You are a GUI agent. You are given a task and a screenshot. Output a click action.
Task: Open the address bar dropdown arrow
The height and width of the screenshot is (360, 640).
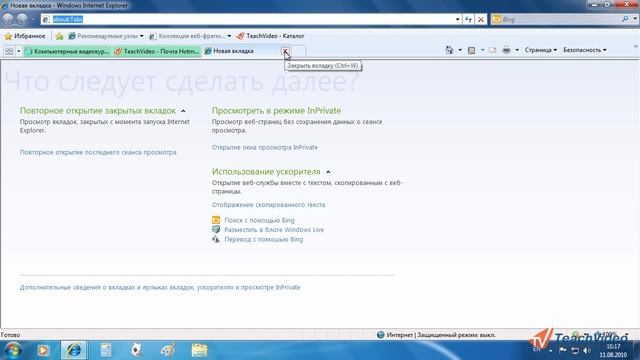pyautogui.click(x=458, y=19)
